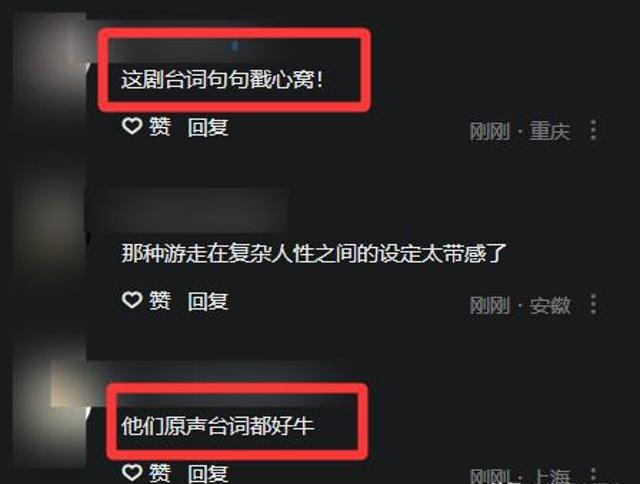Click blurred username above 这剧台词 comment
This screenshot has height=484, width=640.
click(x=233, y=50)
